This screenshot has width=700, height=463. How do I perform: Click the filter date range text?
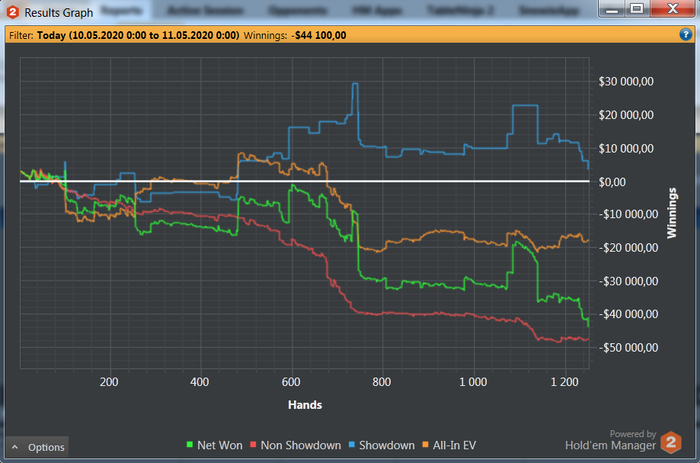(x=138, y=35)
